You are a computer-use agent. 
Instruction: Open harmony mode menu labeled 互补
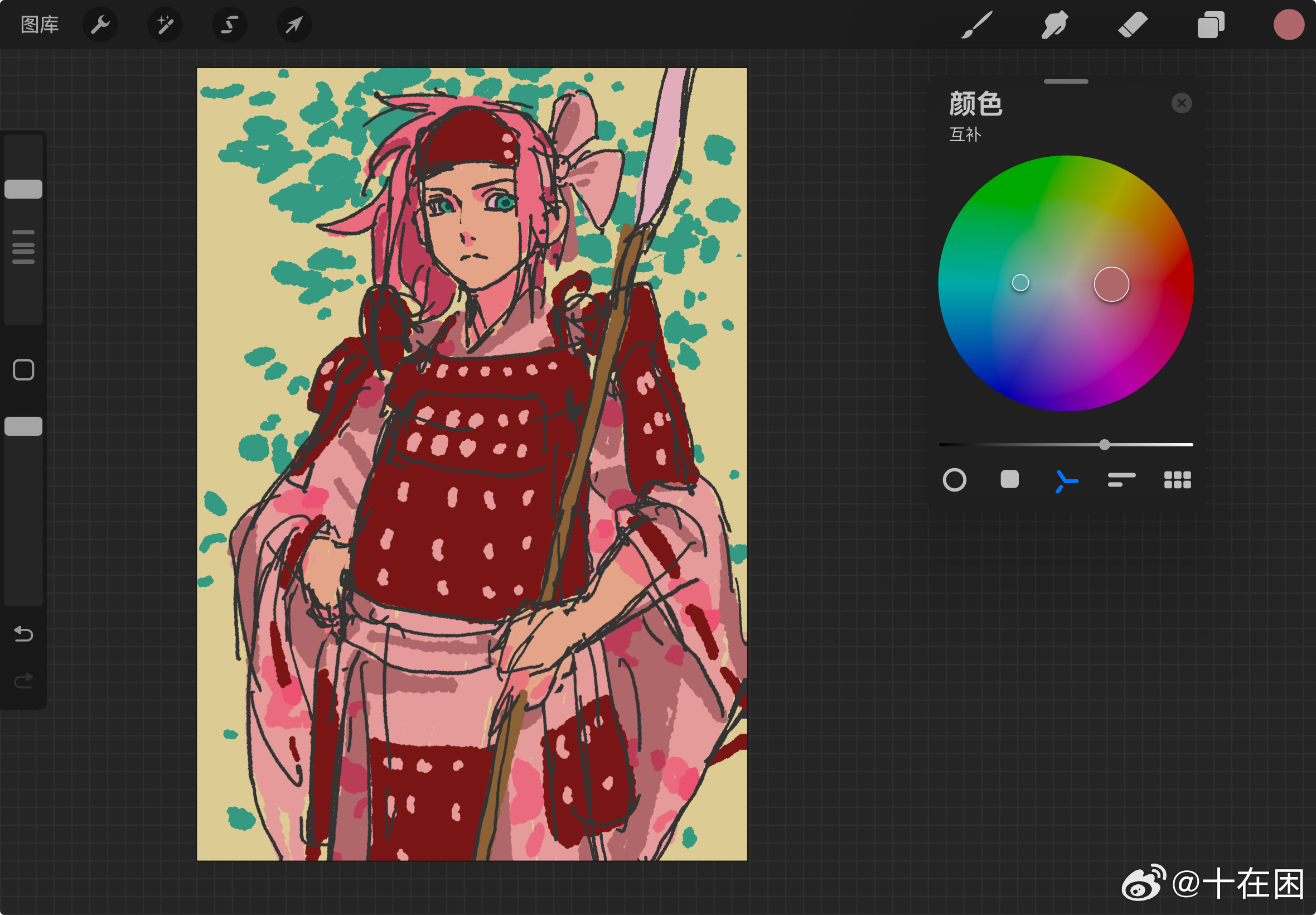click(x=965, y=134)
